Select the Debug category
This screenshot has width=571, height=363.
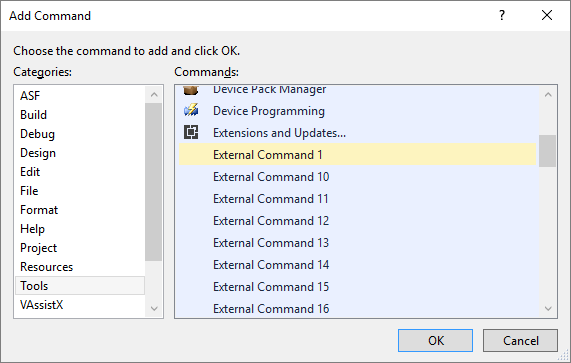pos(37,134)
